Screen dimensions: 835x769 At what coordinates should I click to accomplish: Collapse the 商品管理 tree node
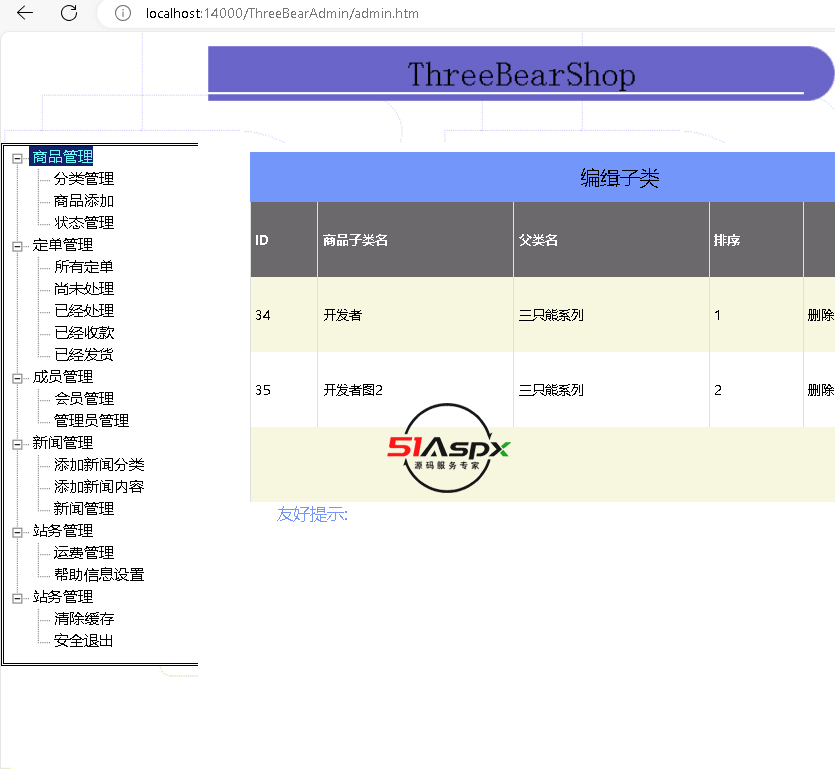tap(17, 157)
